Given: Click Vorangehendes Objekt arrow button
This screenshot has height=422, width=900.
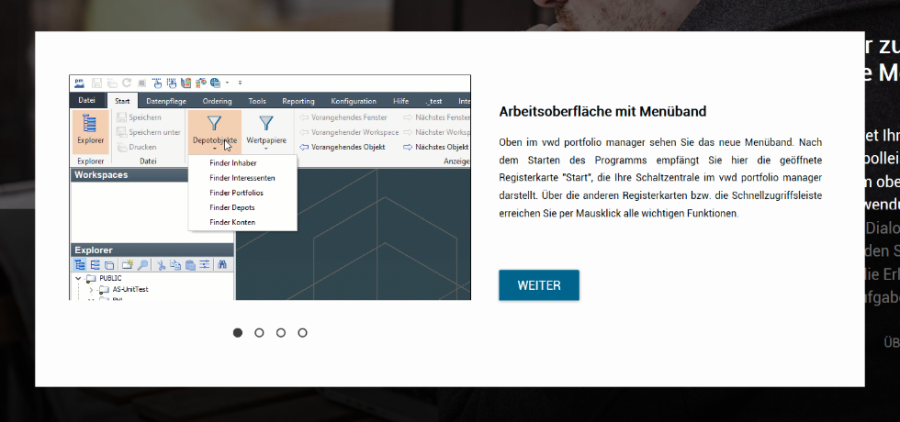Looking at the screenshot, I should click(304, 147).
